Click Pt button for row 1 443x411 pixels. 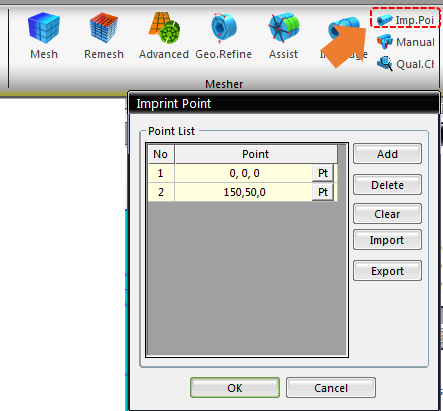[323, 173]
